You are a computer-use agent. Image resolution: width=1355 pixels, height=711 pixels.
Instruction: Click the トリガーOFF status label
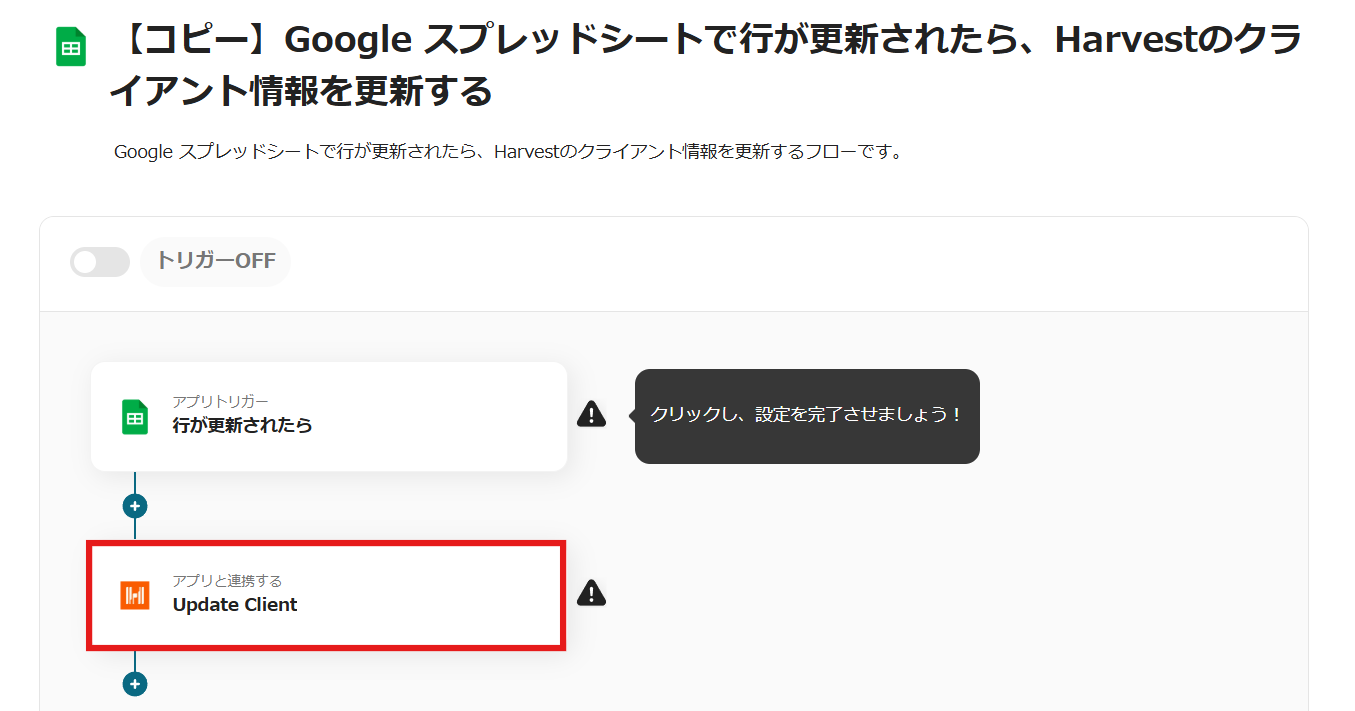tap(215, 261)
